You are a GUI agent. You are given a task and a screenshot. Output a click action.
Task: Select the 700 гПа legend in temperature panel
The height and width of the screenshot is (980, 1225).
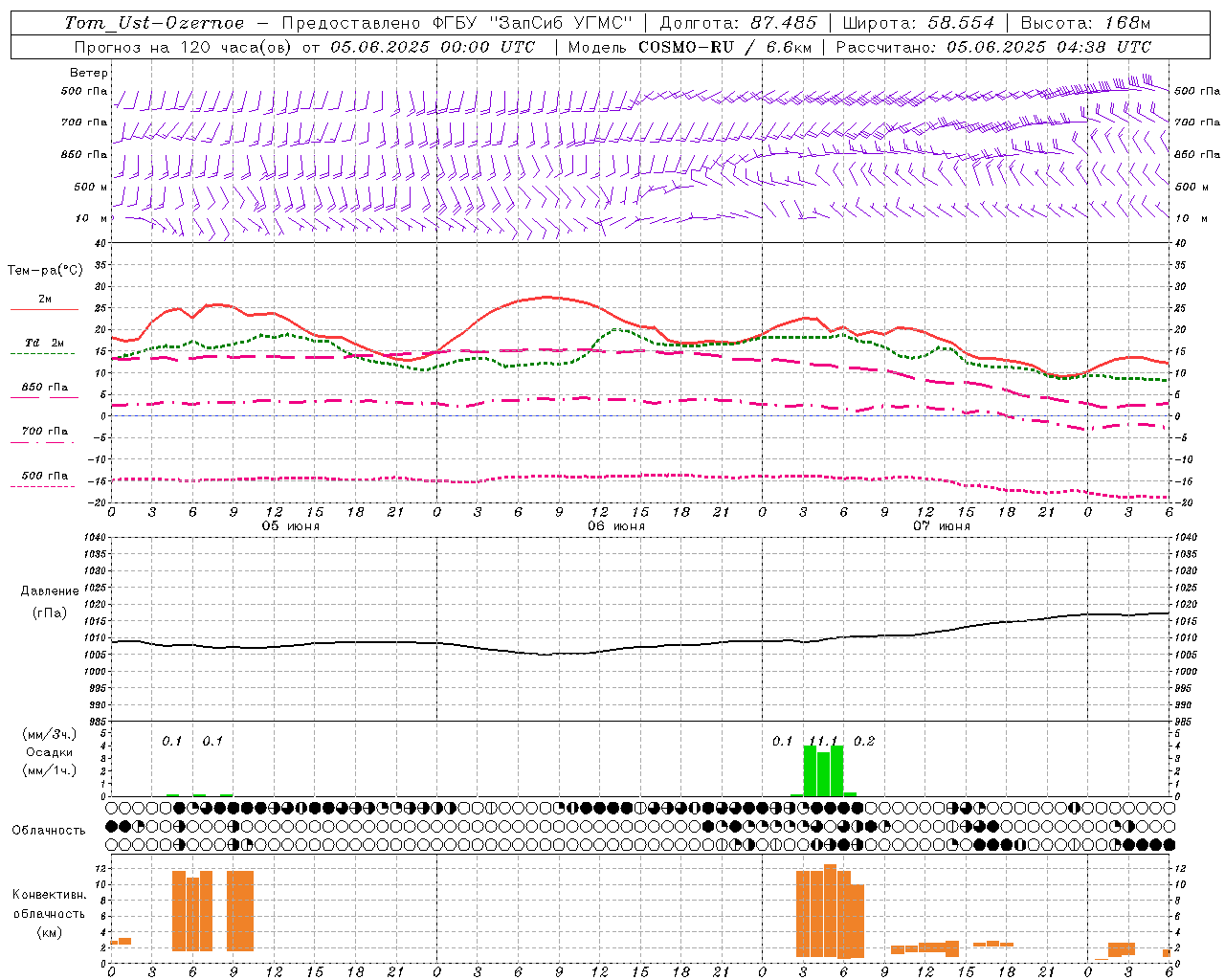[45, 432]
